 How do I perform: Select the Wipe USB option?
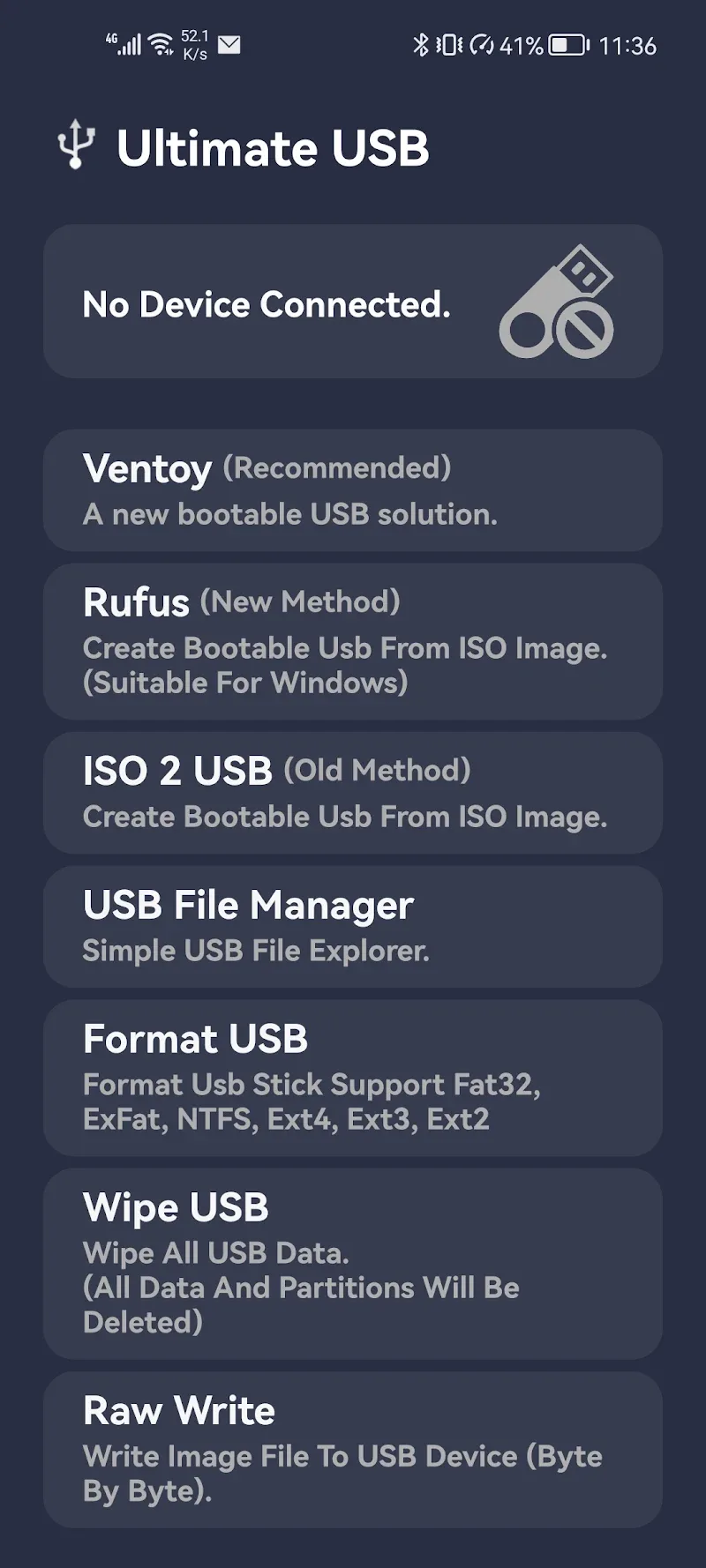(x=352, y=1263)
